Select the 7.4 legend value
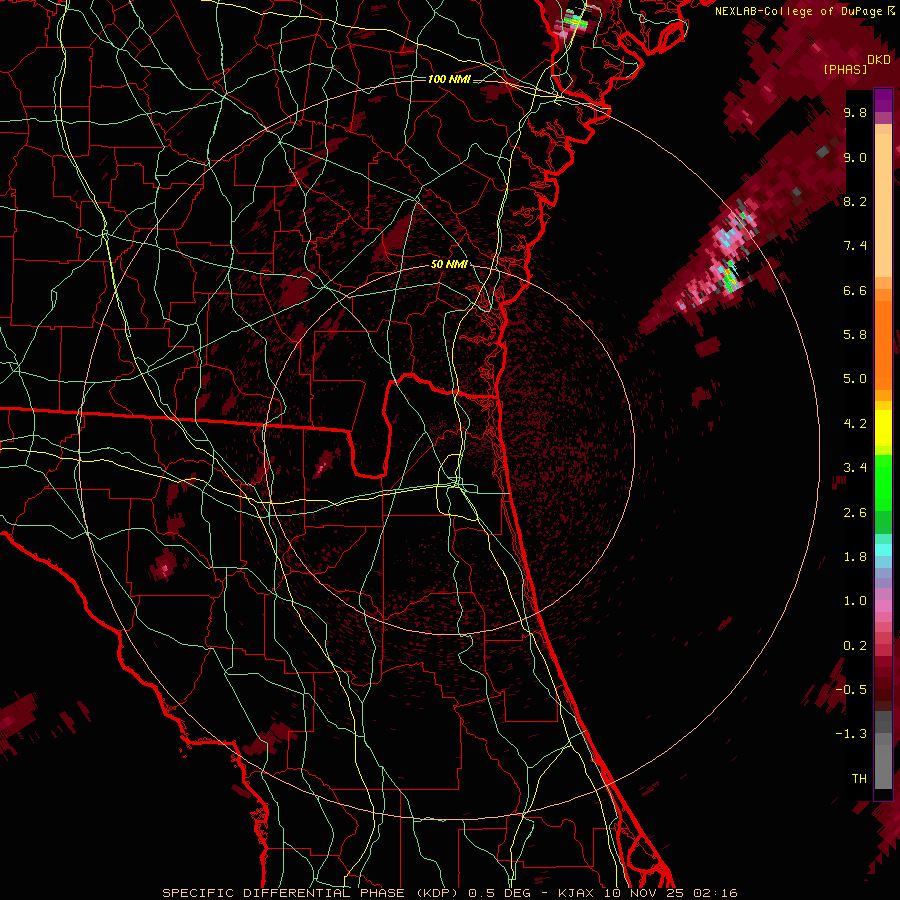This screenshot has width=900, height=900. 855,246
